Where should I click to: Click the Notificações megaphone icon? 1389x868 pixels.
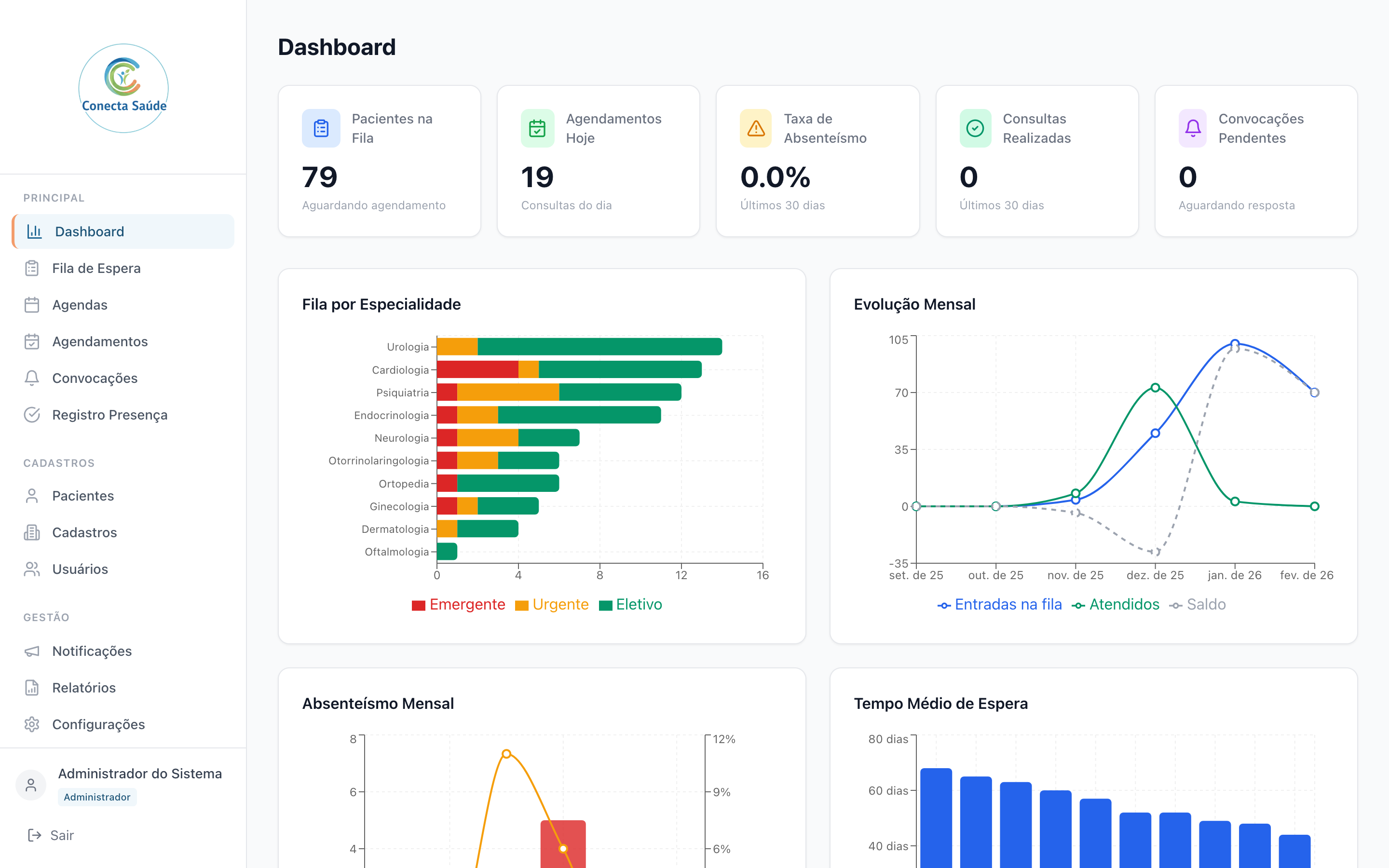point(33,651)
